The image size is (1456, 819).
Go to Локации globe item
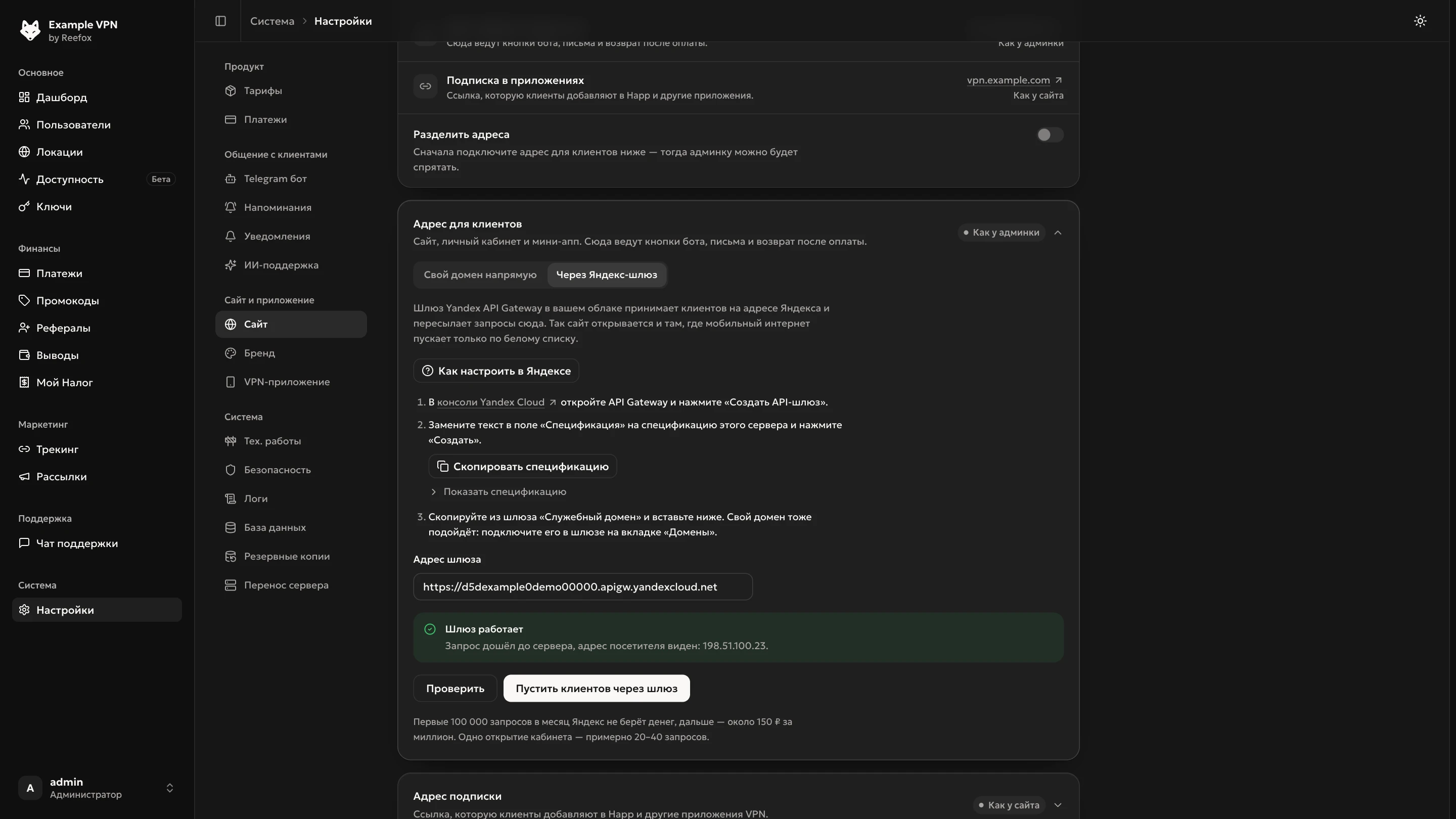(x=97, y=152)
